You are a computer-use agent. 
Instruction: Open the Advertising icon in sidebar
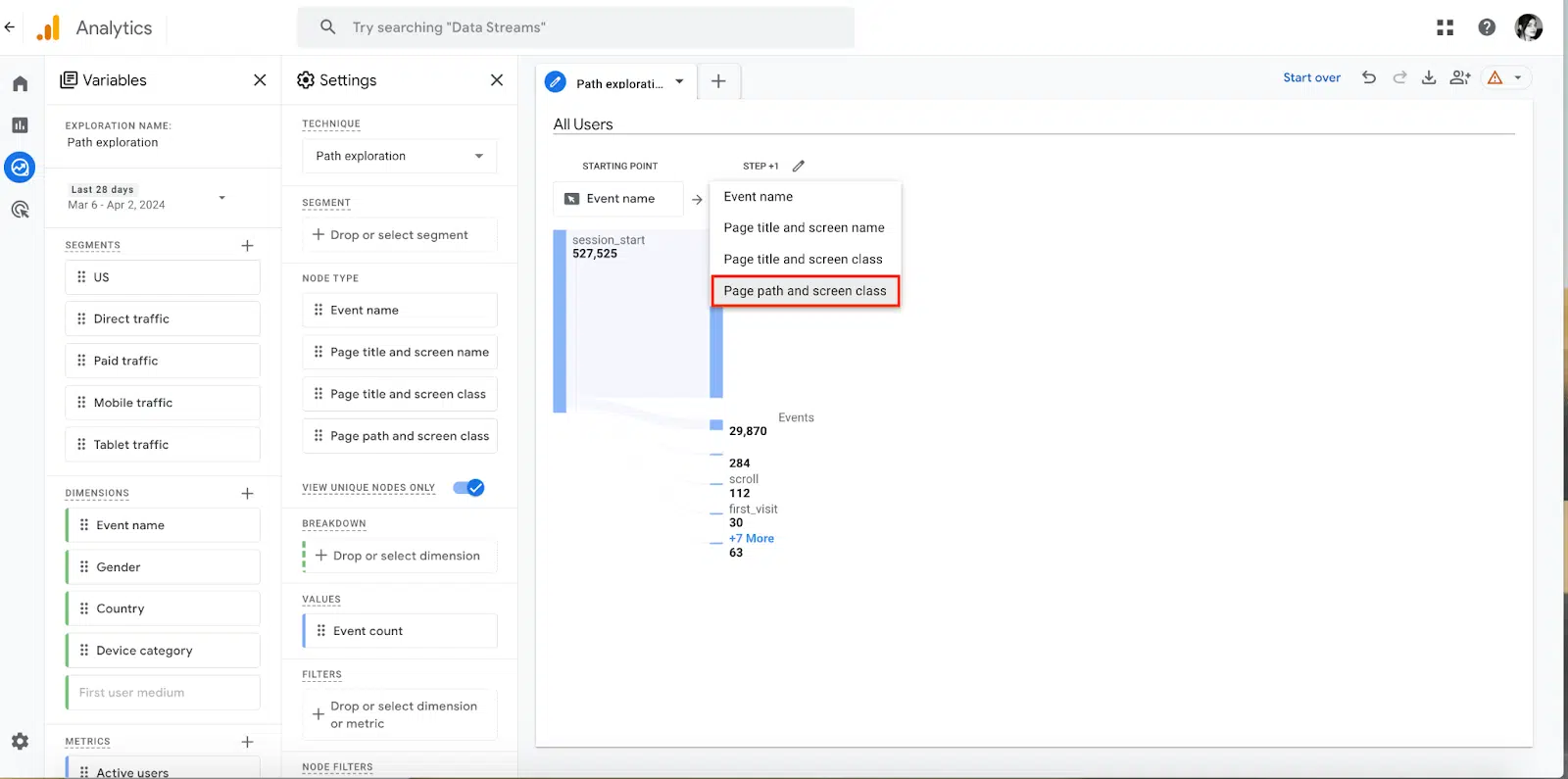[x=20, y=210]
